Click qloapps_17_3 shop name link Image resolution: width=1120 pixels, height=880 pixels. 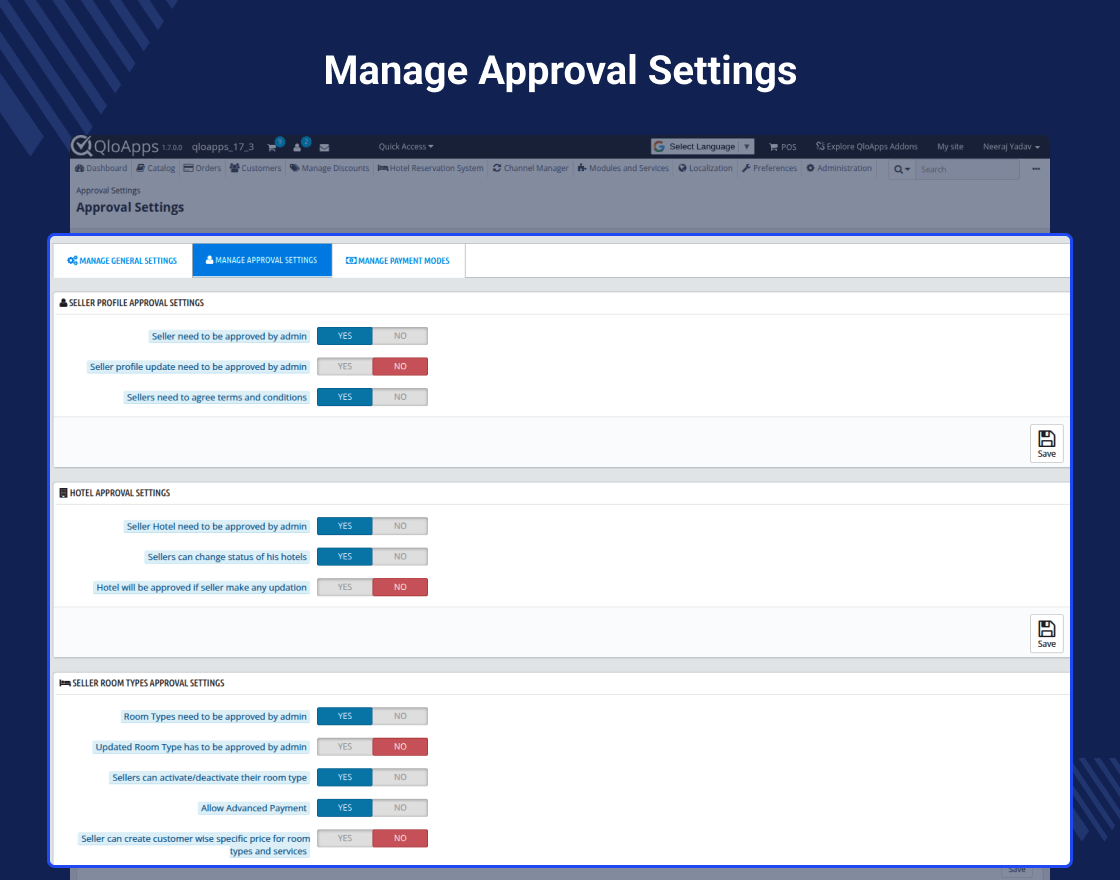[x=223, y=146]
